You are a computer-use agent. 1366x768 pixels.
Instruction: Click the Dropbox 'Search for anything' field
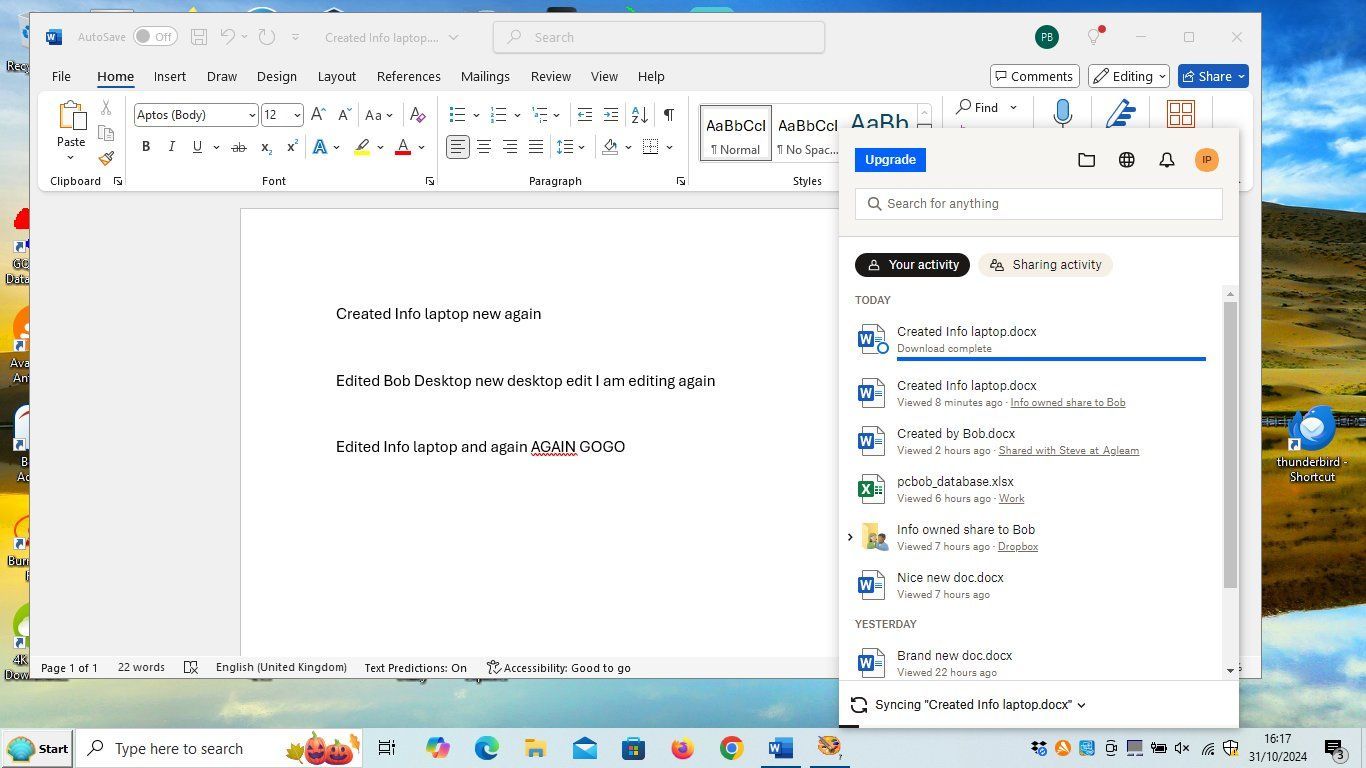(x=1040, y=204)
